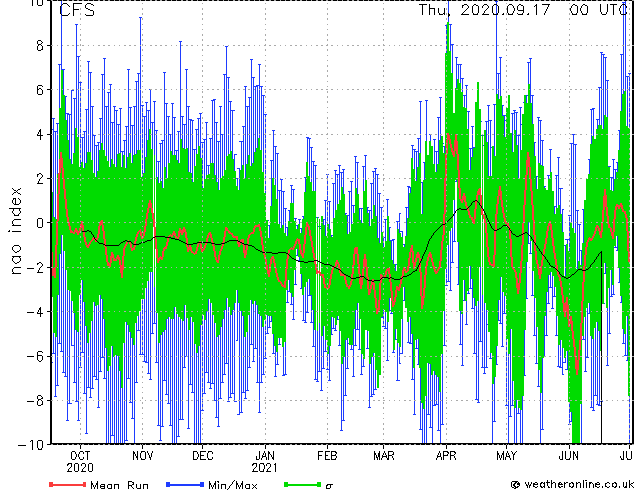Click the weatheronline.co.uk credit
Image resolution: width=634 pixels, height=490 pixels.
pyautogui.click(x=572, y=484)
